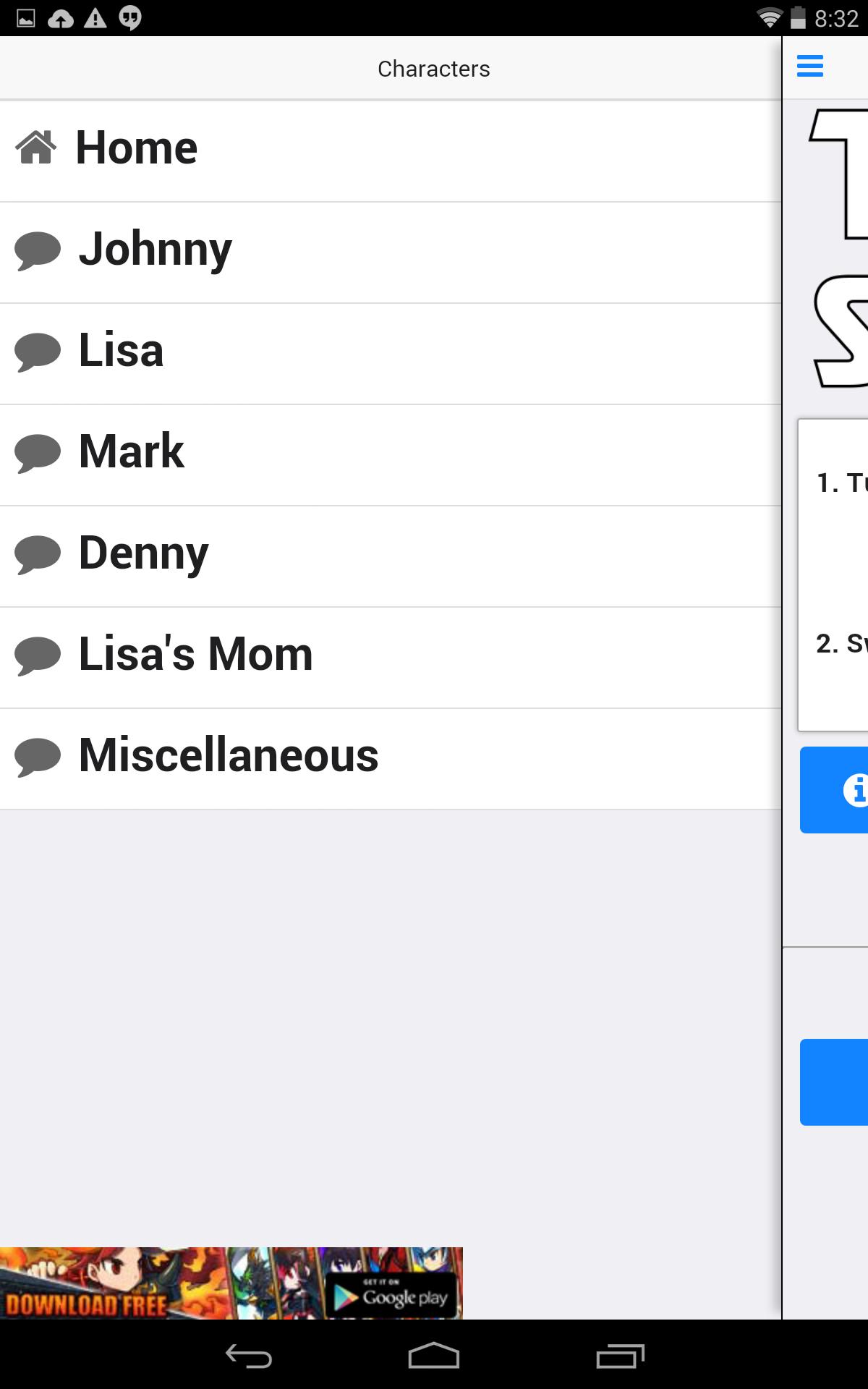This screenshot has width=868, height=1389.
Task: Click the speech bubble icon beside Denny
Action: [38, 555]
